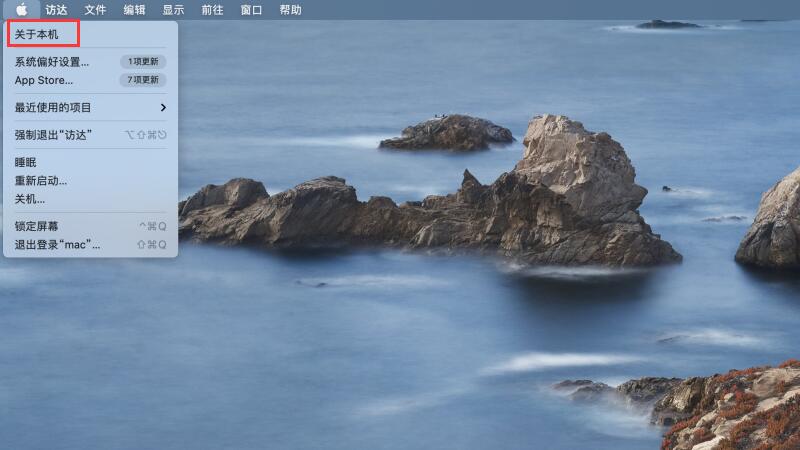This screenshot has height=450, width=800.
Task: Open the 前往 menu
Action: click(x=212, y=10)
